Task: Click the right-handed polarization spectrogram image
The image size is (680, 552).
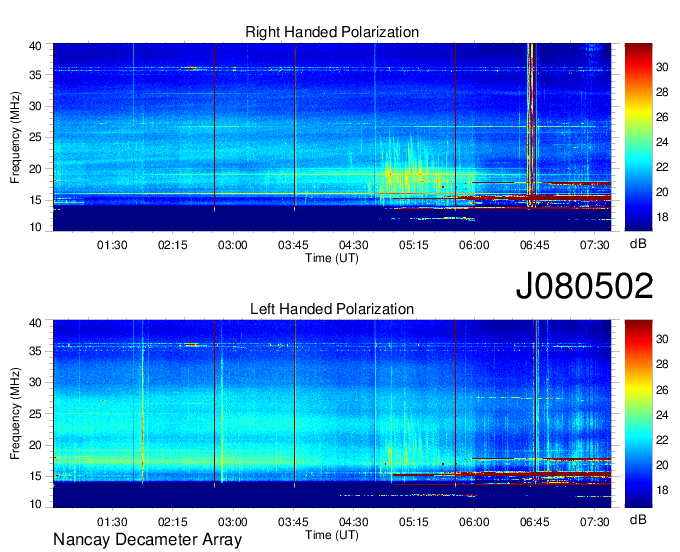Action: [332, 137]
